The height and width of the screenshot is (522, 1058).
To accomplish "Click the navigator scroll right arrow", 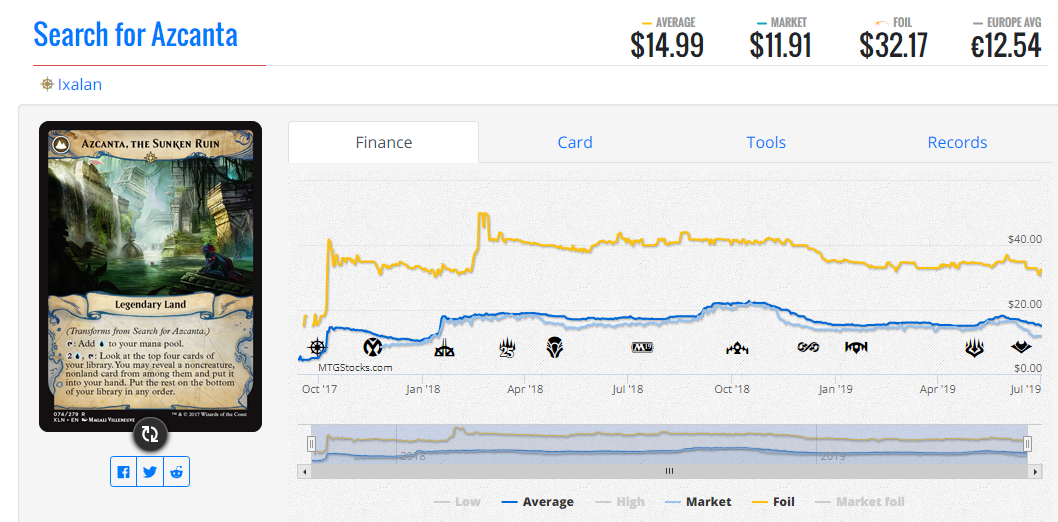I will click(x=1035, y=471).
